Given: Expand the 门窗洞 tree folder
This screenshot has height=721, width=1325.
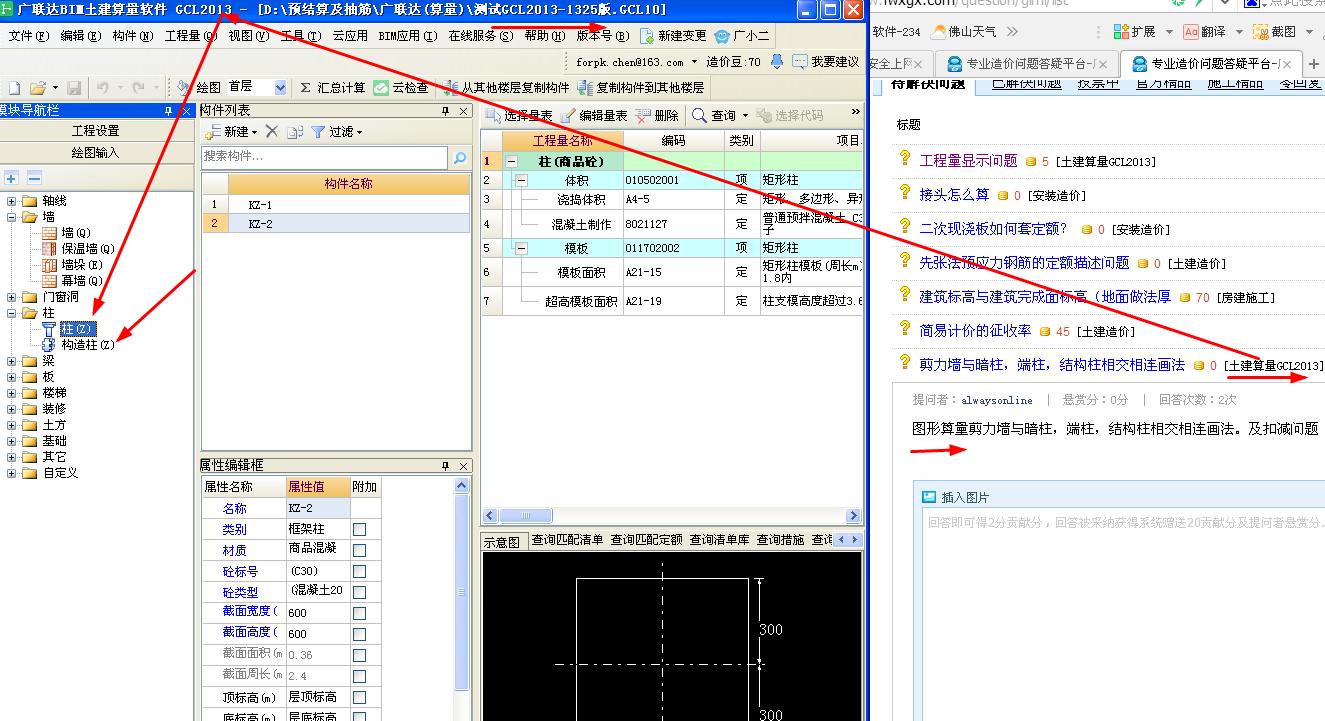Looking at the screenshot, I should pyautogui.click(x=12, y=297).
